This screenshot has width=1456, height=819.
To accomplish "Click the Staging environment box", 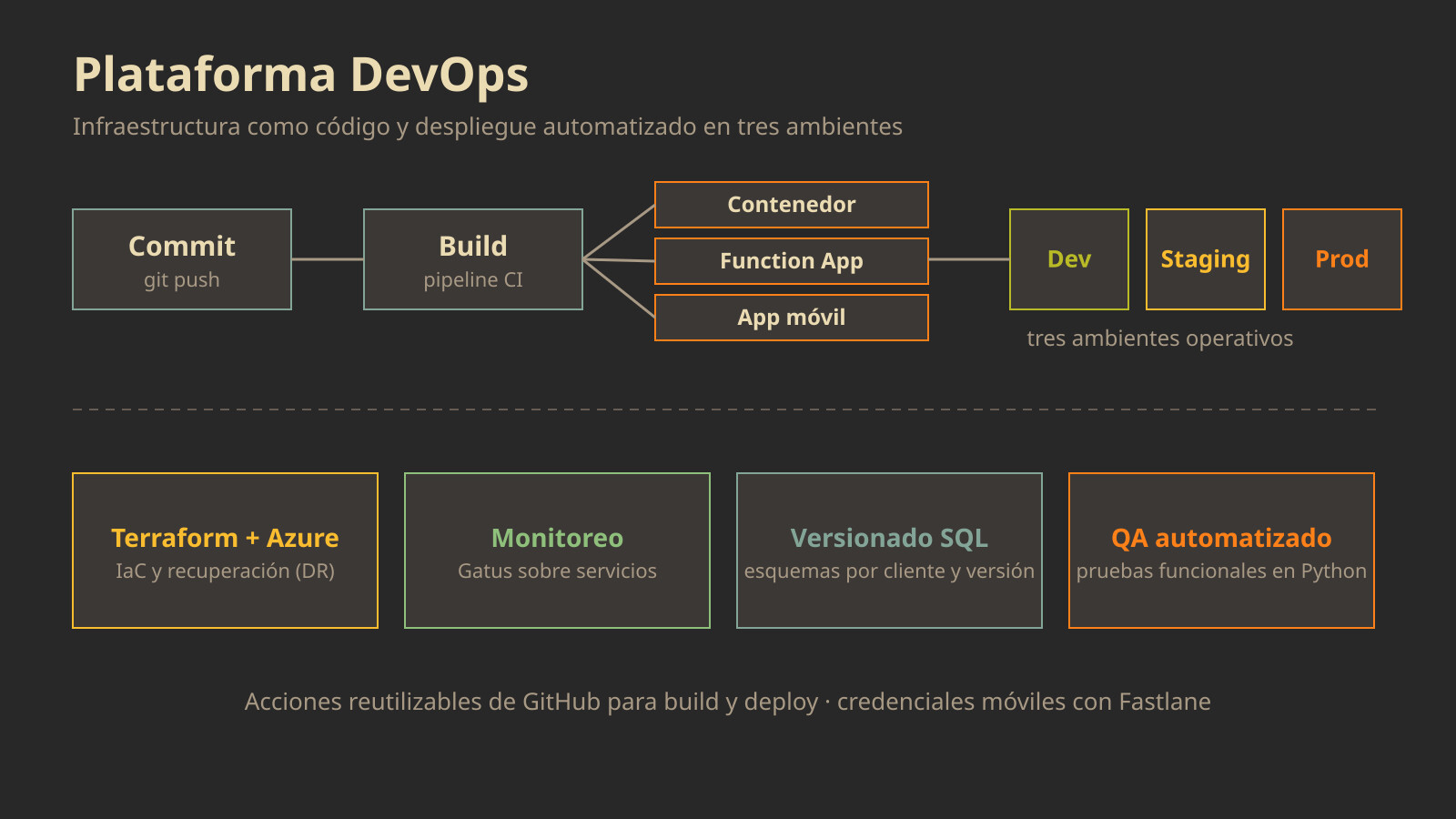I will coord(1206,259).
